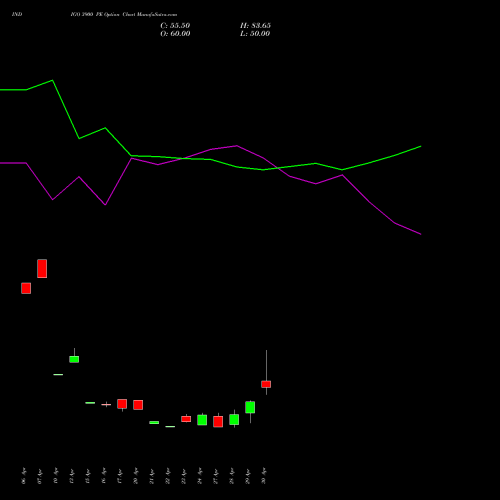Click the 29 Apr date label

point(247,476)
